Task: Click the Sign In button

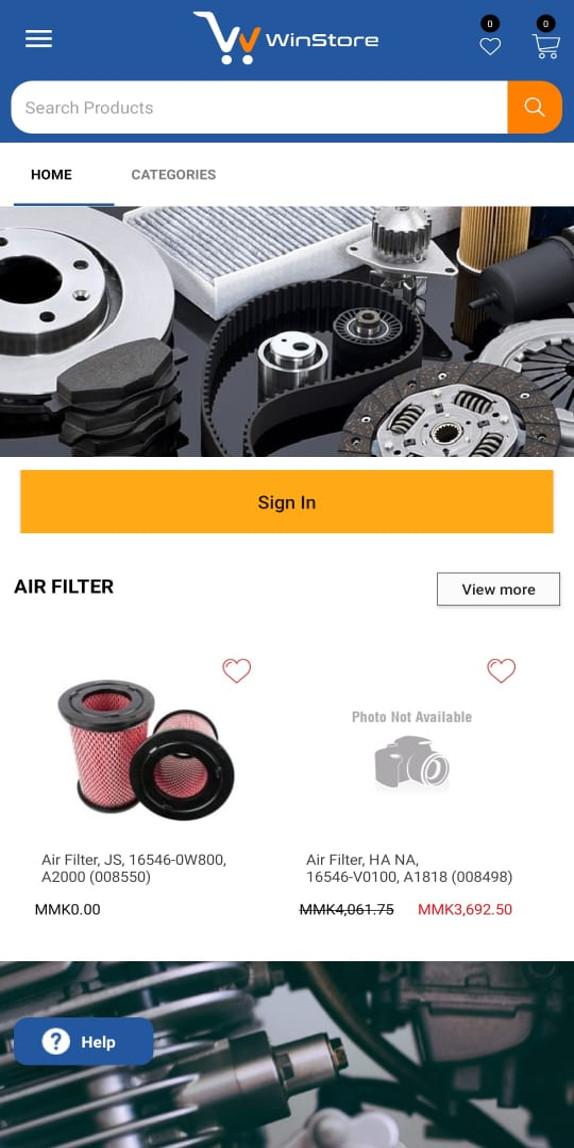Action: pos(287,502)
